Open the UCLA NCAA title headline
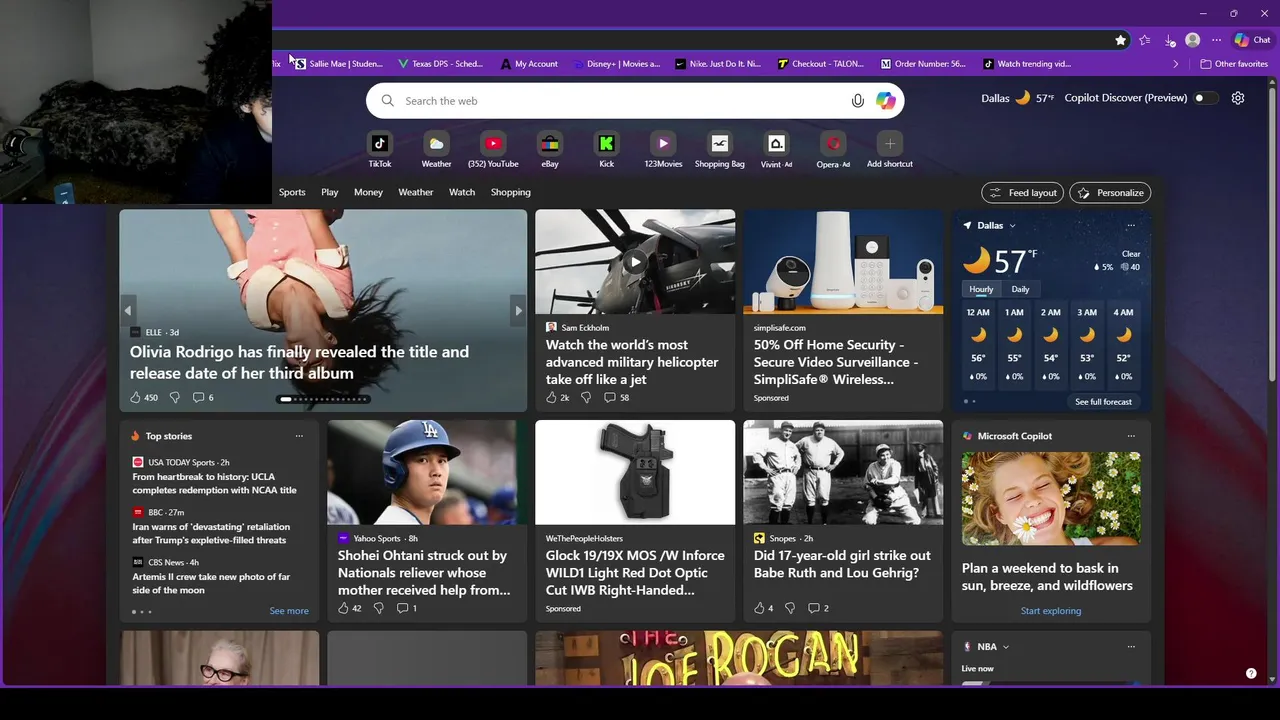 (x=215, y=484)
